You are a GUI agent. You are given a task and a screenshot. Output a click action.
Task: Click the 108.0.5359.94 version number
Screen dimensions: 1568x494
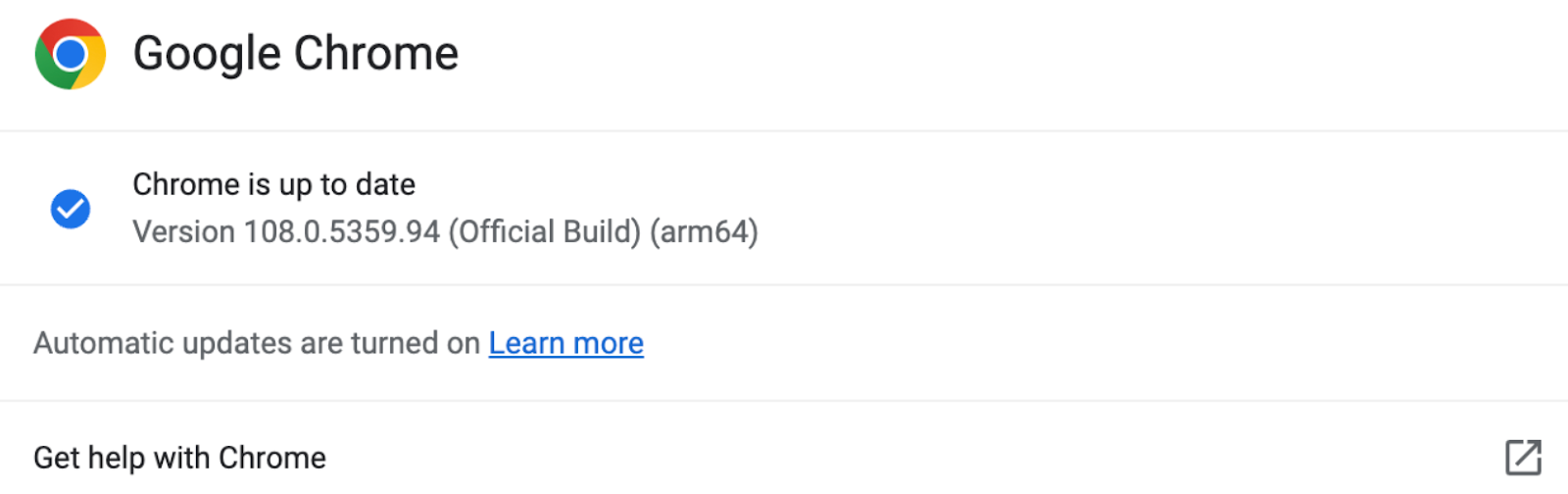342,232
